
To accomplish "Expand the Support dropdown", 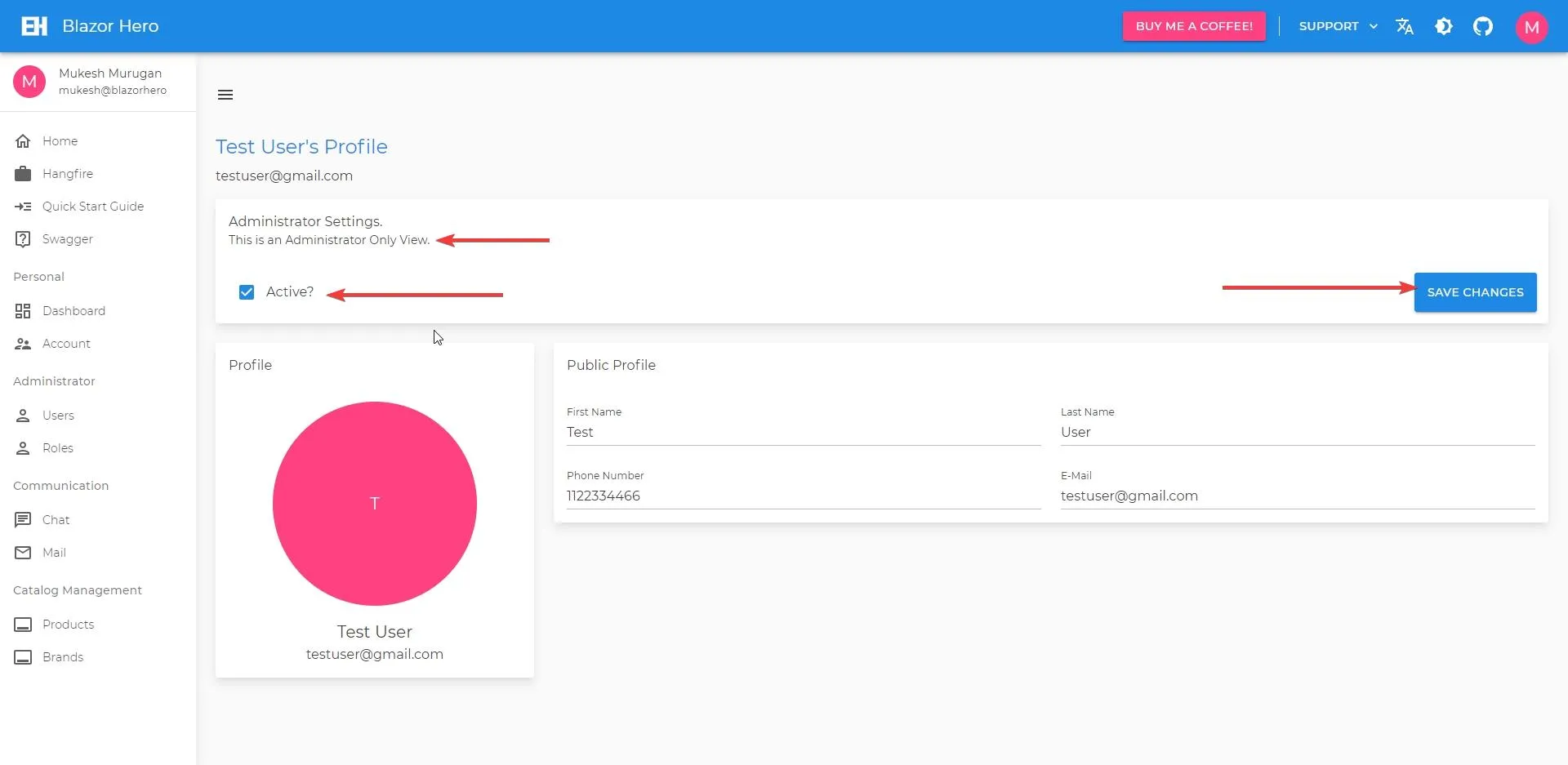I will (x=1338, y=26).
